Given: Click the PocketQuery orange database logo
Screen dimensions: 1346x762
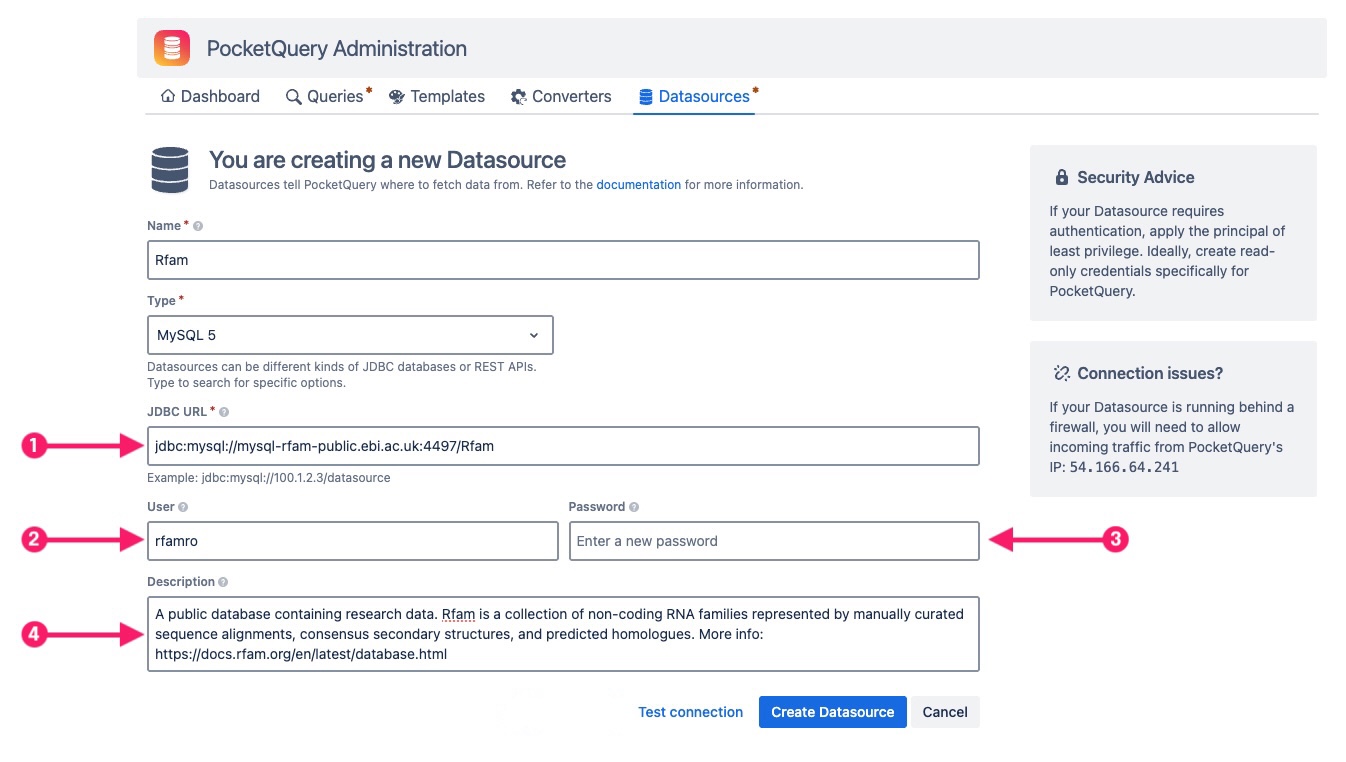Looking at the screenshot, I should click(x=172, y=48).
